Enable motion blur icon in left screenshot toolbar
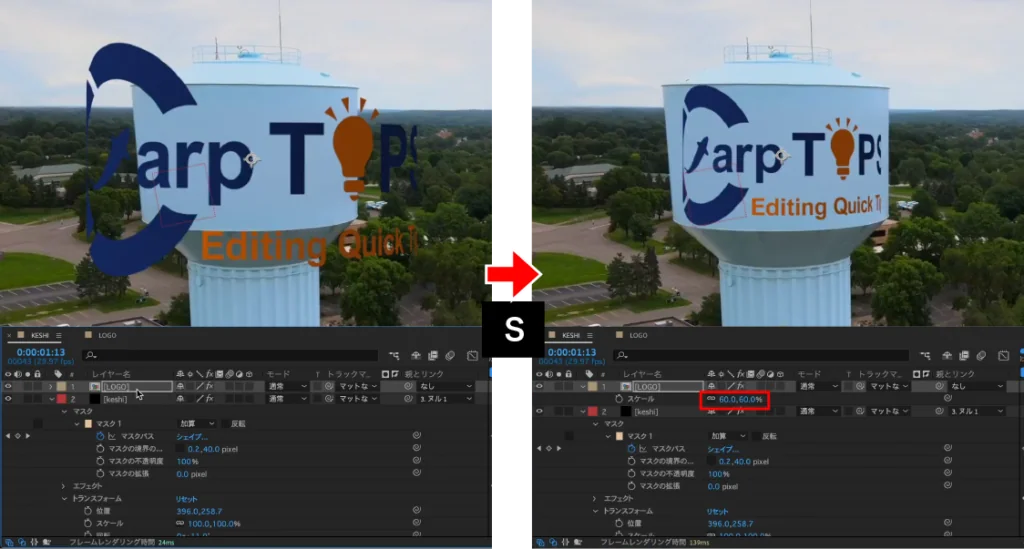1024x549 pixels. (450, 356)
